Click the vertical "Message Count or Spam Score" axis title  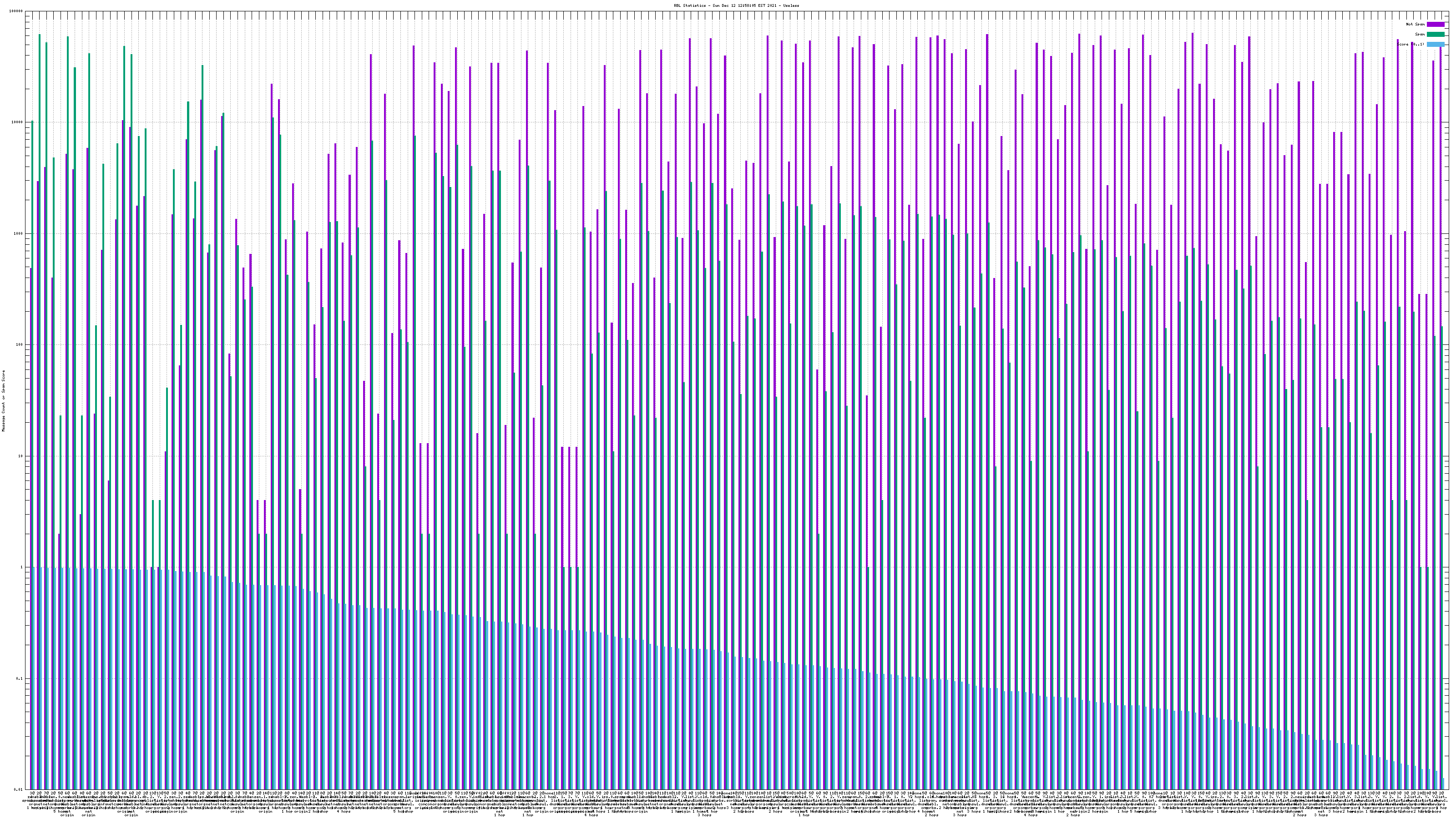click(3, 400)
